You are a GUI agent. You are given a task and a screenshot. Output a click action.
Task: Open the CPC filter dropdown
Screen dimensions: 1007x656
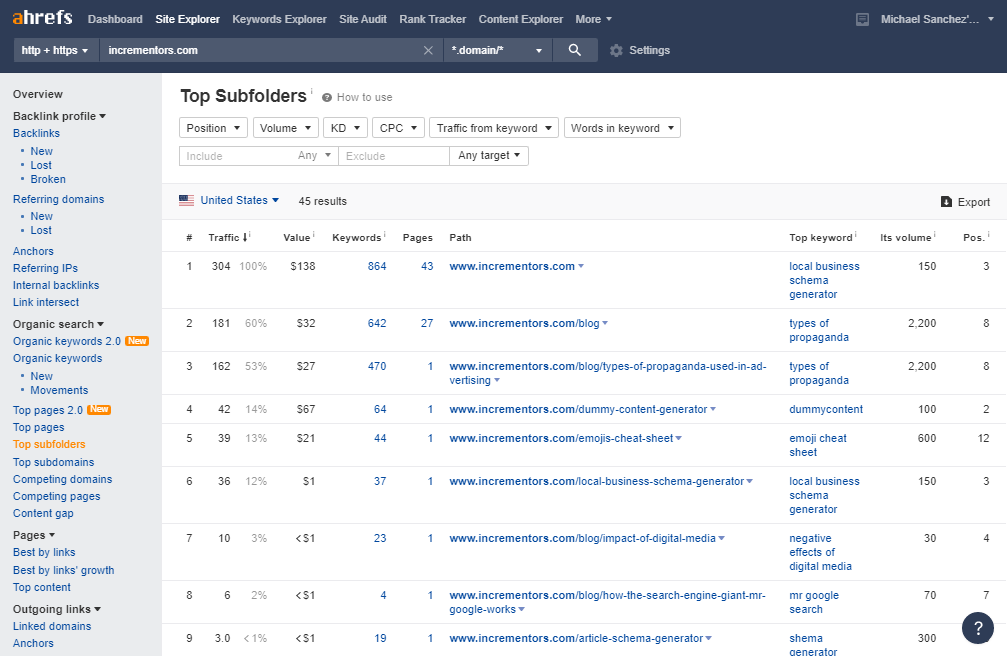pyautogui.click(x=398, y=128)
